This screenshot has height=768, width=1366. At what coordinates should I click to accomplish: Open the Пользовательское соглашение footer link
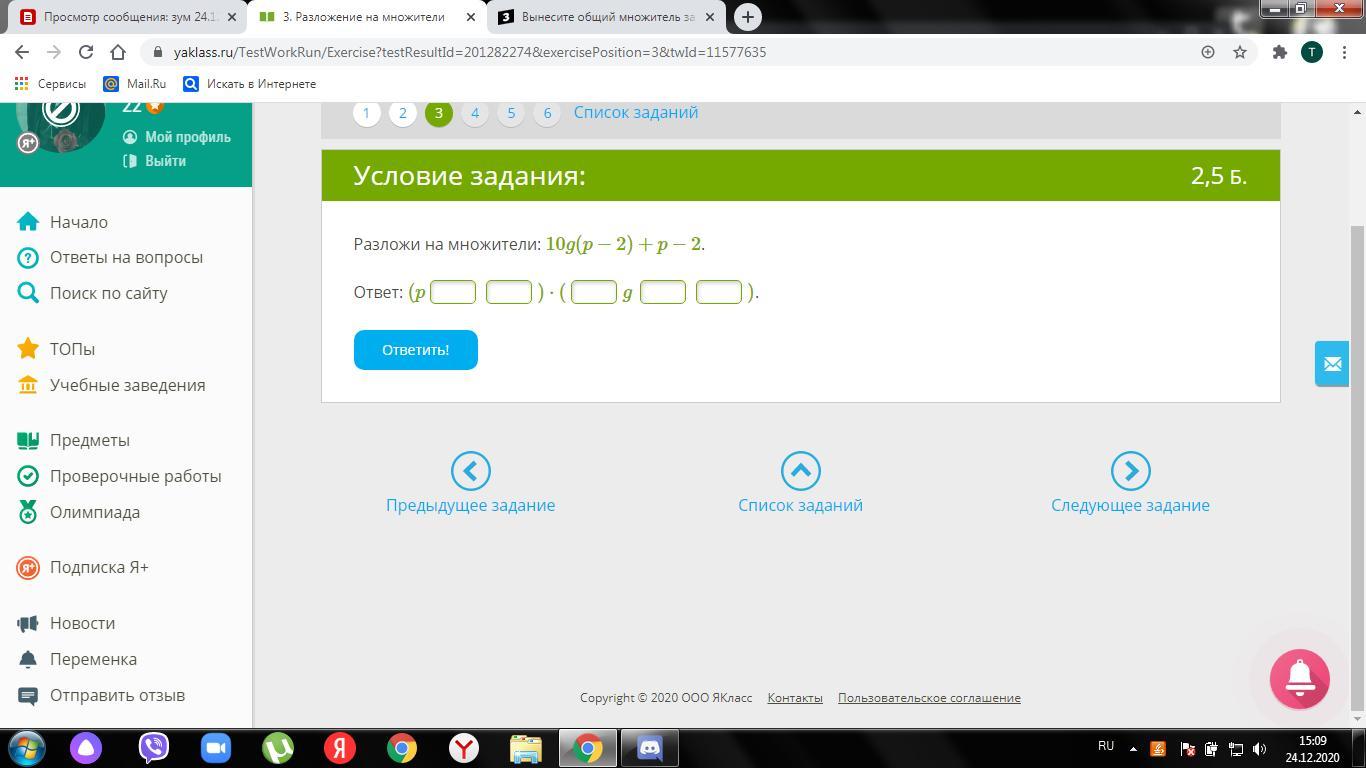coord(929,698)
